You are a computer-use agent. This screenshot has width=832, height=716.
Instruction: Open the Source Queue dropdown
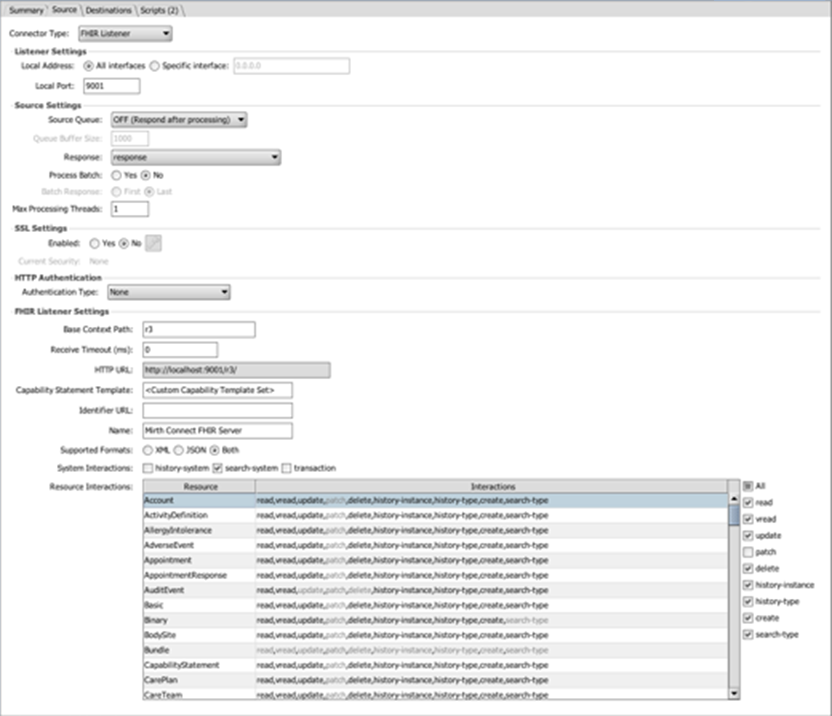[179, 120]
